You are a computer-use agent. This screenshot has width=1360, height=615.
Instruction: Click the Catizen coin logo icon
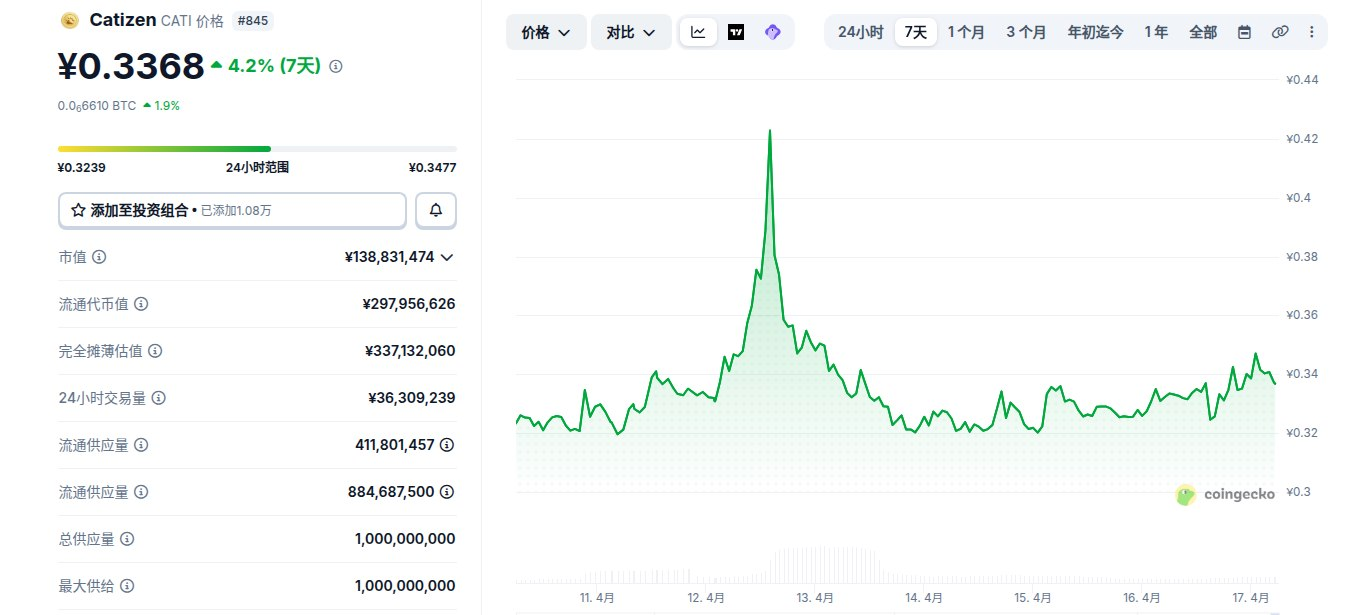click(69, 20)
